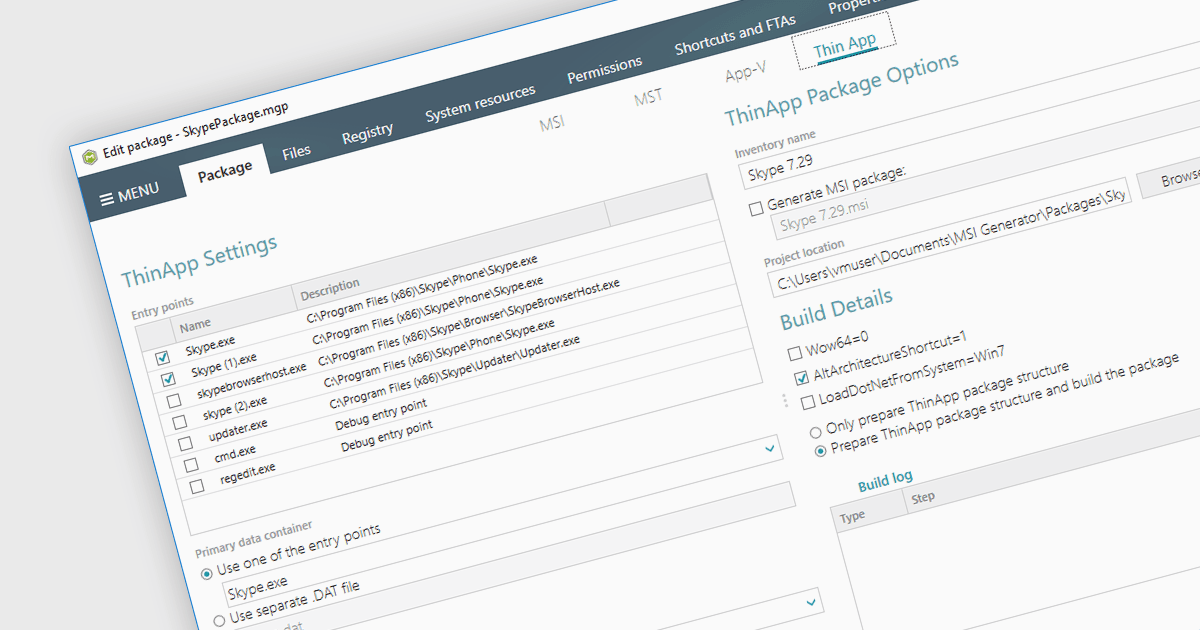Uncheck the Skype (1).exe entry point
The width and height of the screenshot is (1200, 630).
pos(168,379)
